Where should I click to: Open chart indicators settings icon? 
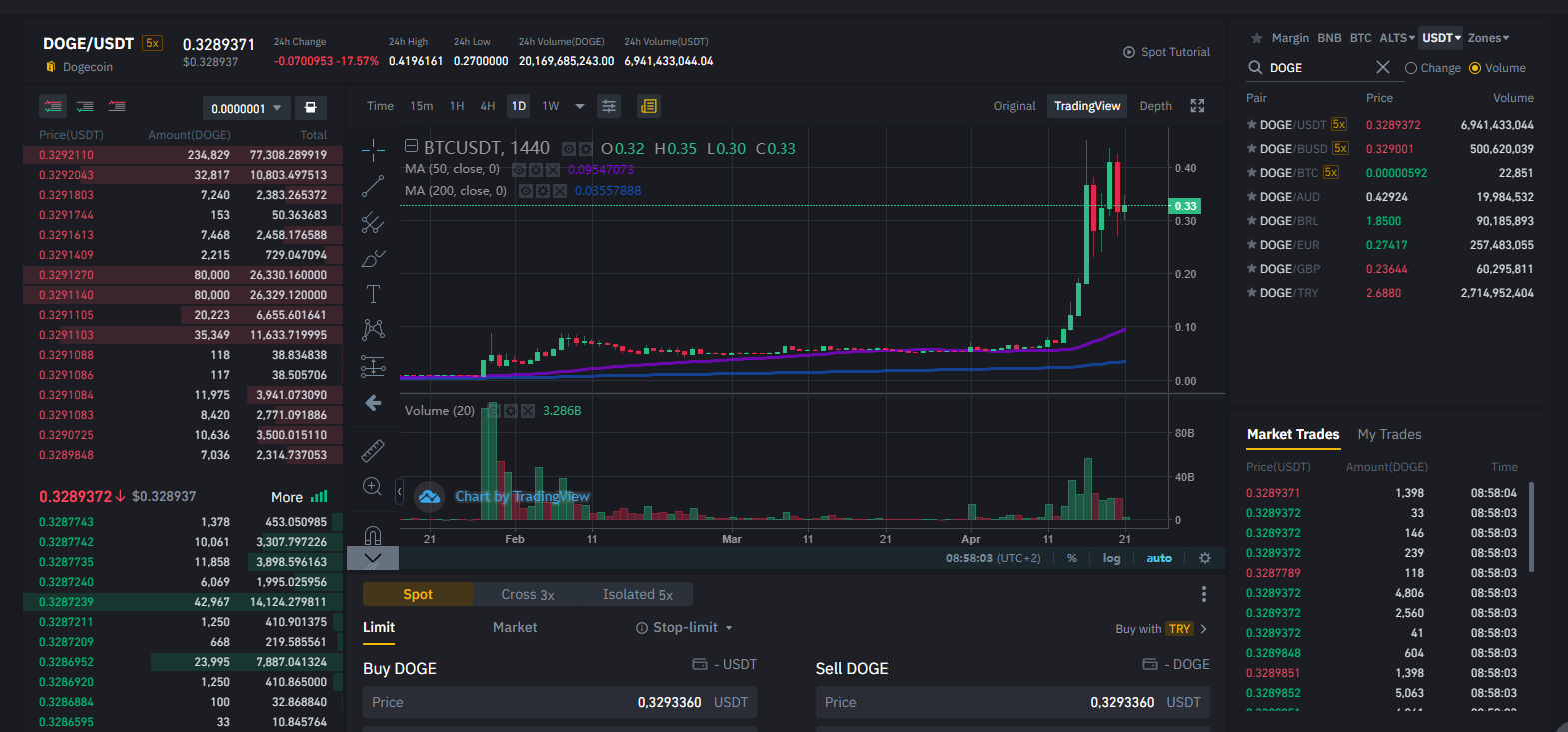[x=609, y=106]
